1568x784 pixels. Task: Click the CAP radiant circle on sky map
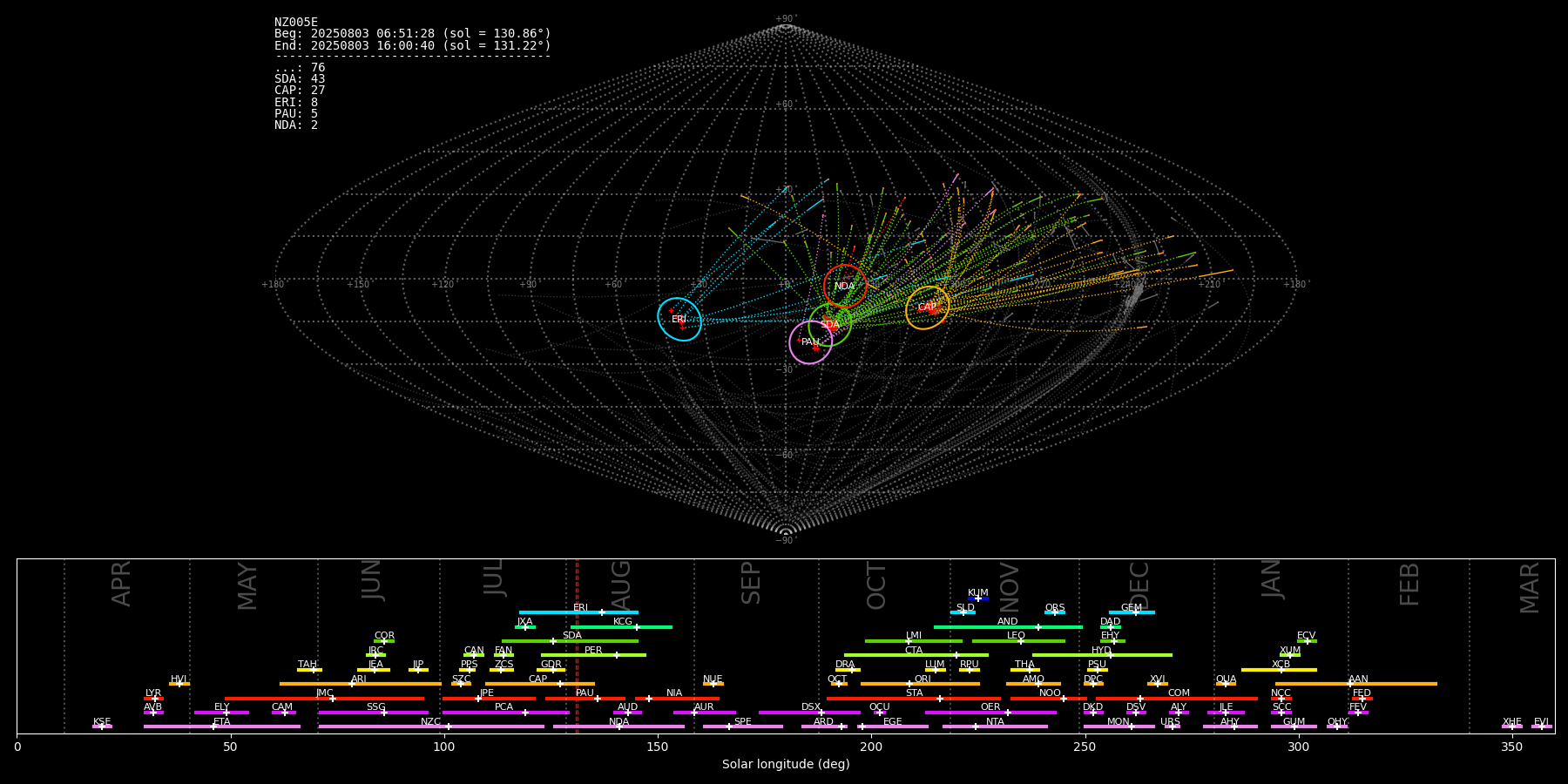tap(928, 308)
